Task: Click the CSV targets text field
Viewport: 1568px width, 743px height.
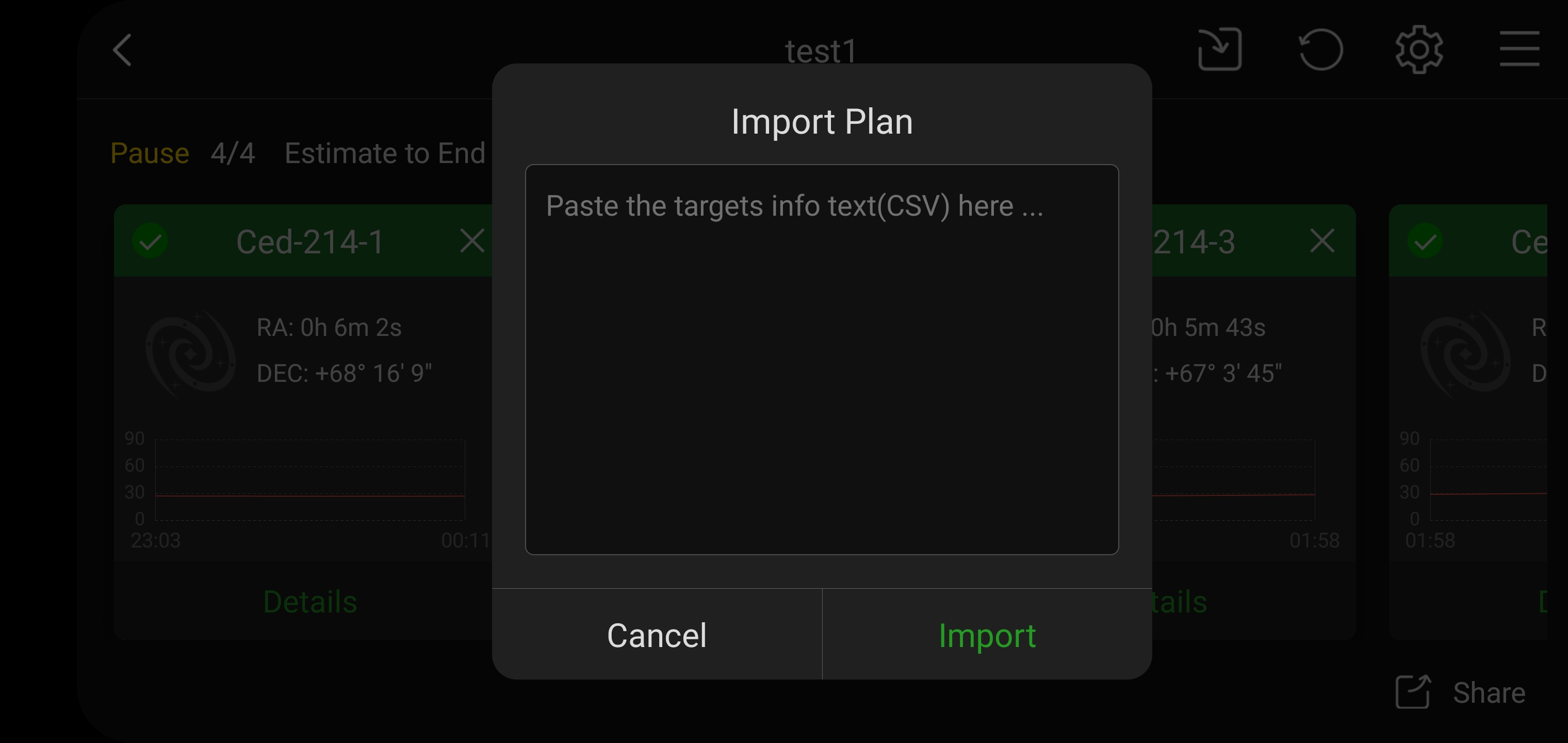Action: [x=821, y=359]
